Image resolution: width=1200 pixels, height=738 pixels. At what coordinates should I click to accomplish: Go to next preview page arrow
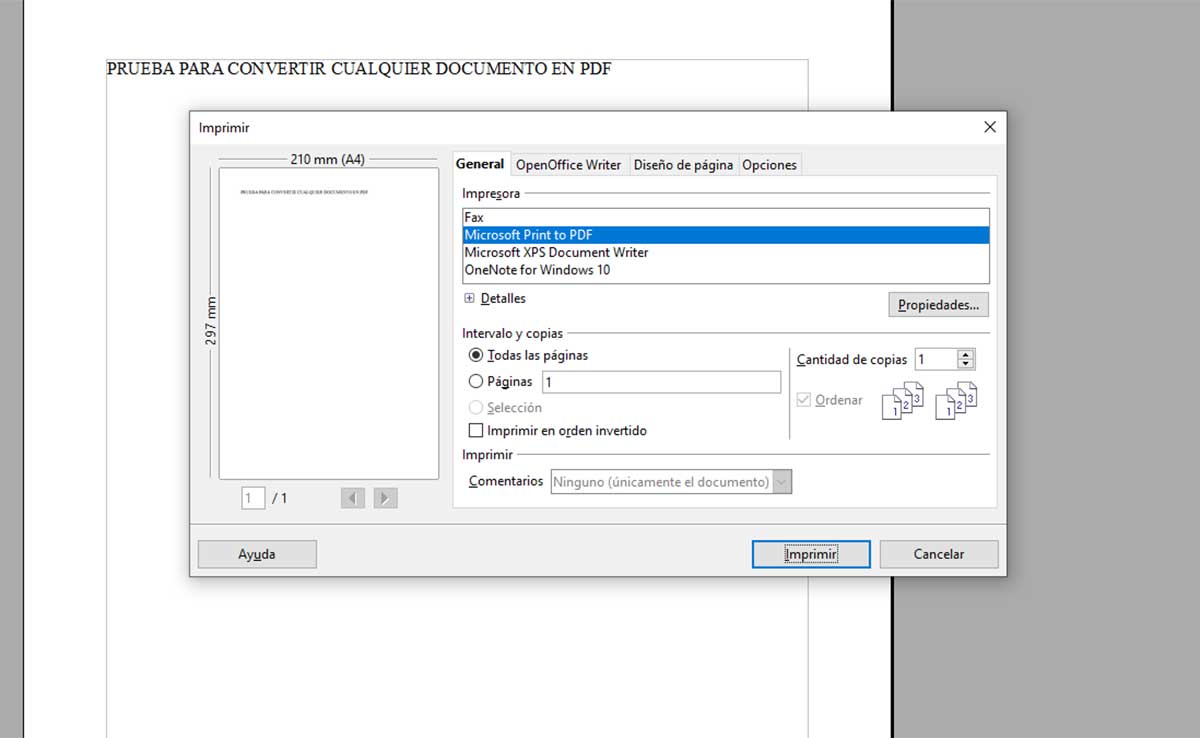pyautogui.click(x=385, y=497)
